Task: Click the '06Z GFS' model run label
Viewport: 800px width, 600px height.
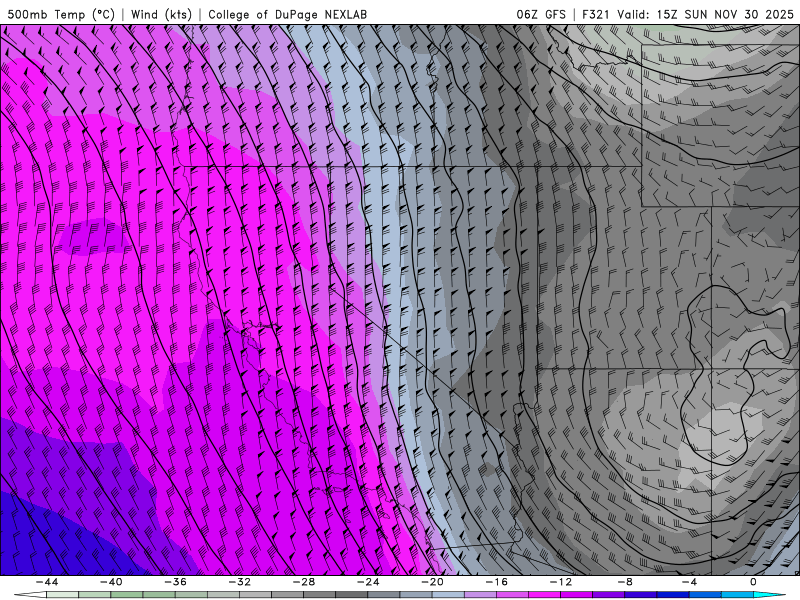Action: point(541,14)
